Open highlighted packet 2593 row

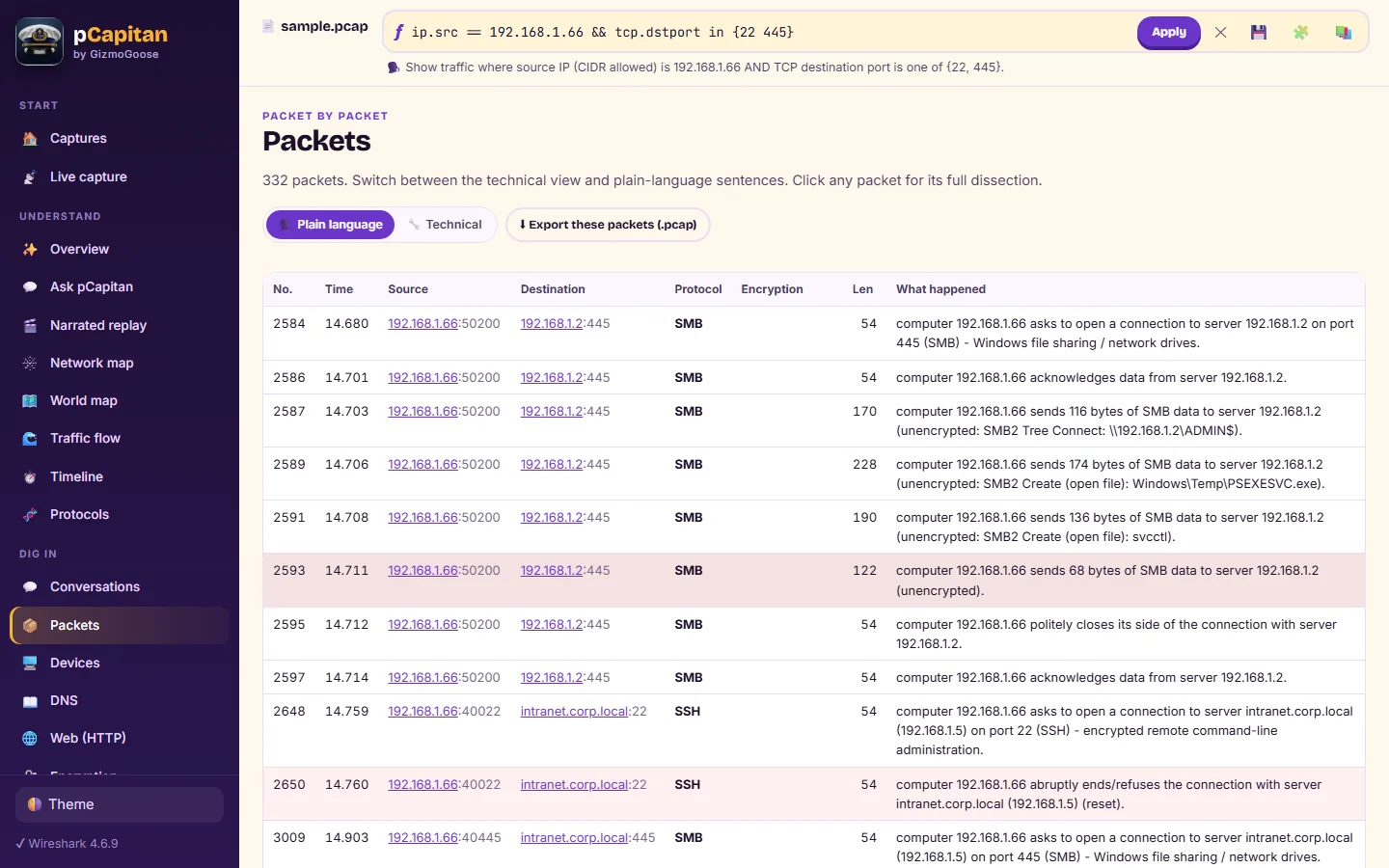pos(813,581)
